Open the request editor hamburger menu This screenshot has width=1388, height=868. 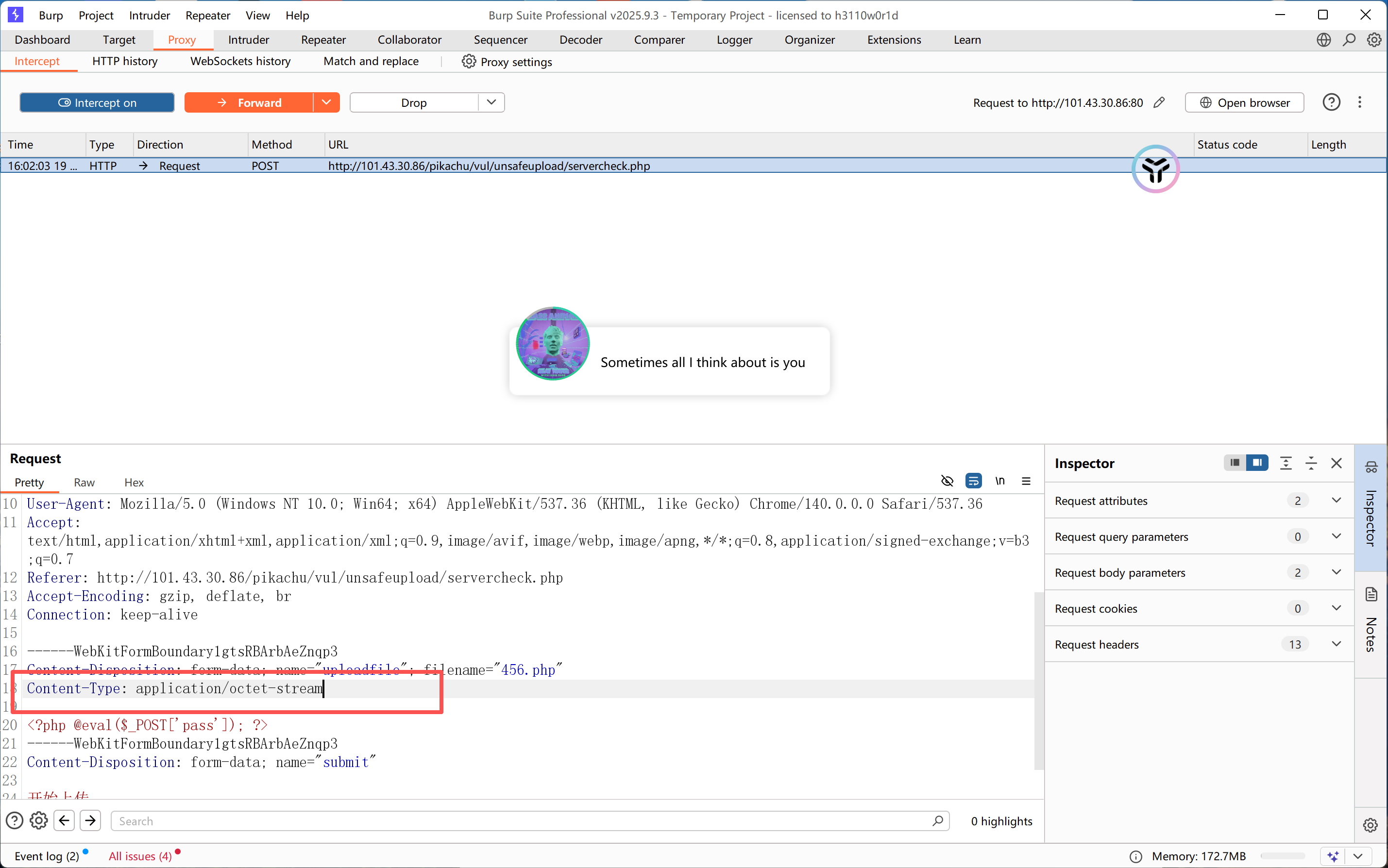(1026, 481)
